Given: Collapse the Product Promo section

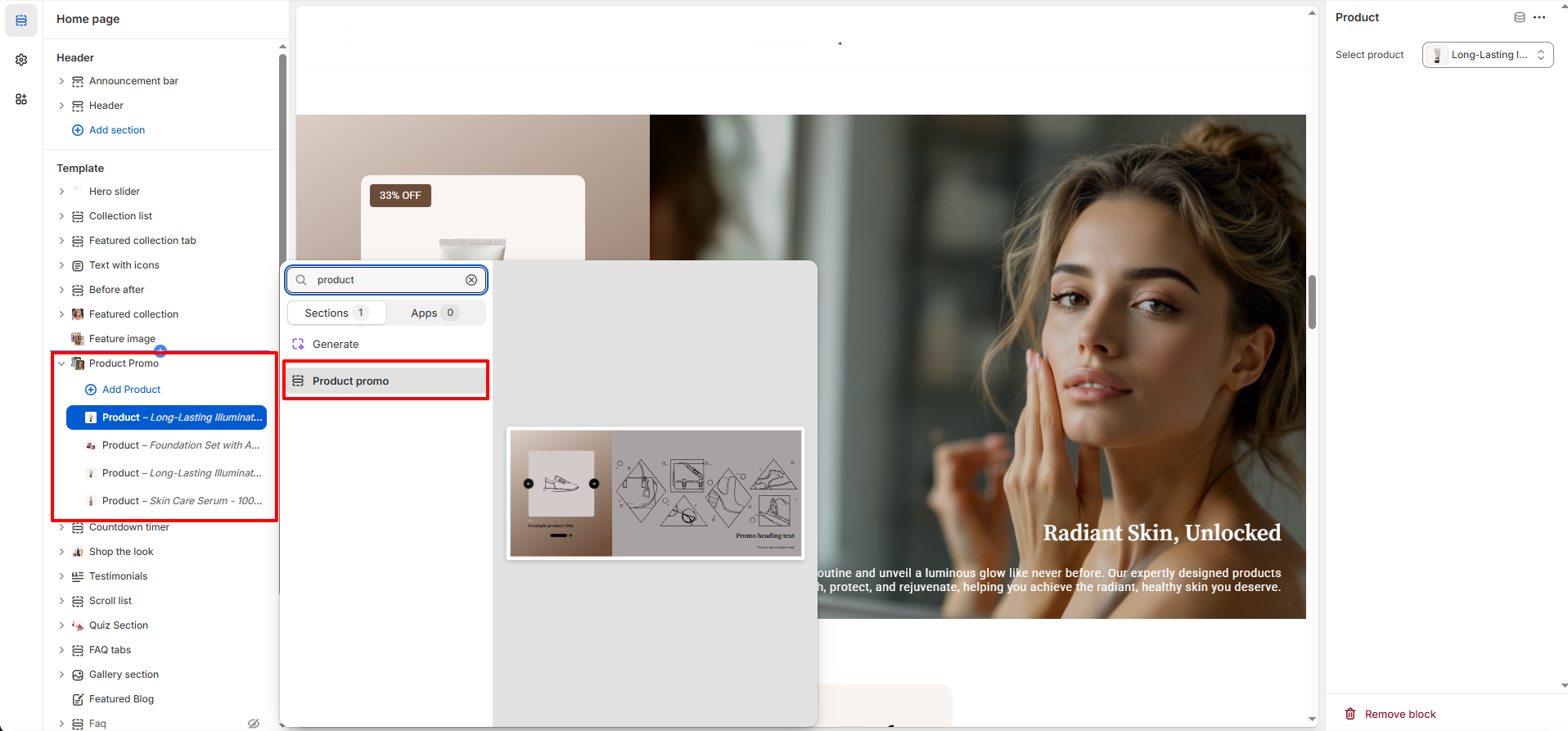Looking at the screenshot, I should click(61, 363).
